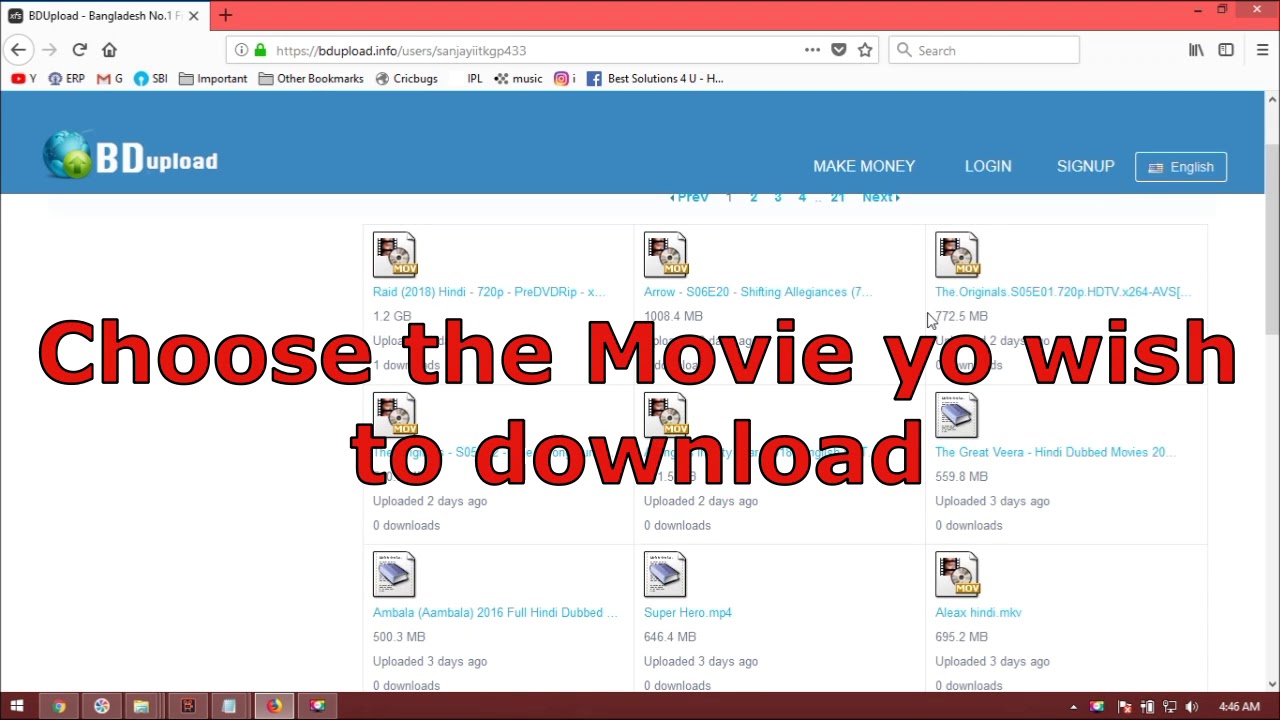1280x720 pixels.
Task: Open page actions three-dot menu
Action: 812,50
